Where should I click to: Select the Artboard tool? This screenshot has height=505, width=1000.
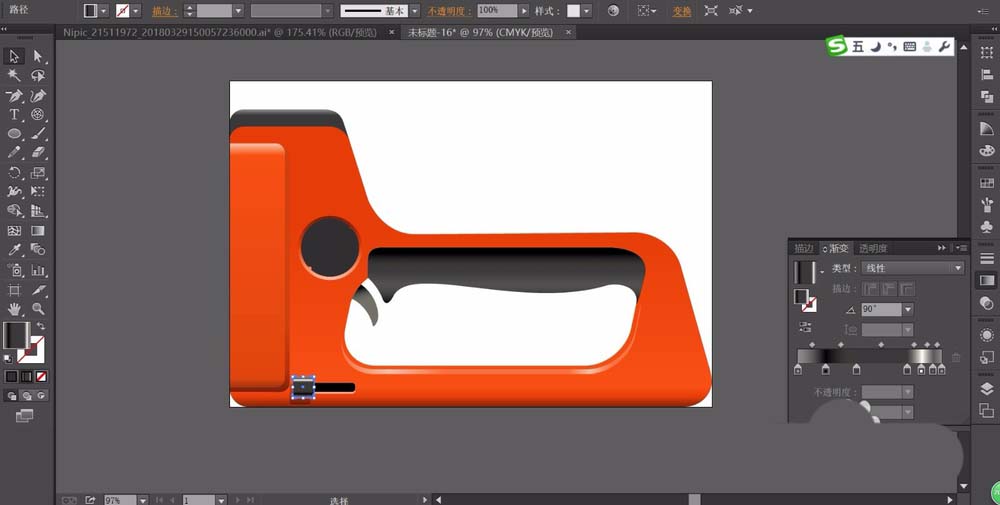point(14,290)
